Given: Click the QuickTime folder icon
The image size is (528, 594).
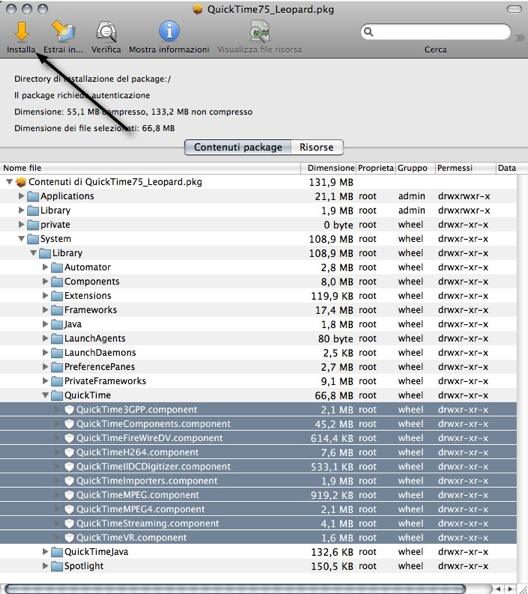Looking at the screenshot, I should [x=57, y=395].
